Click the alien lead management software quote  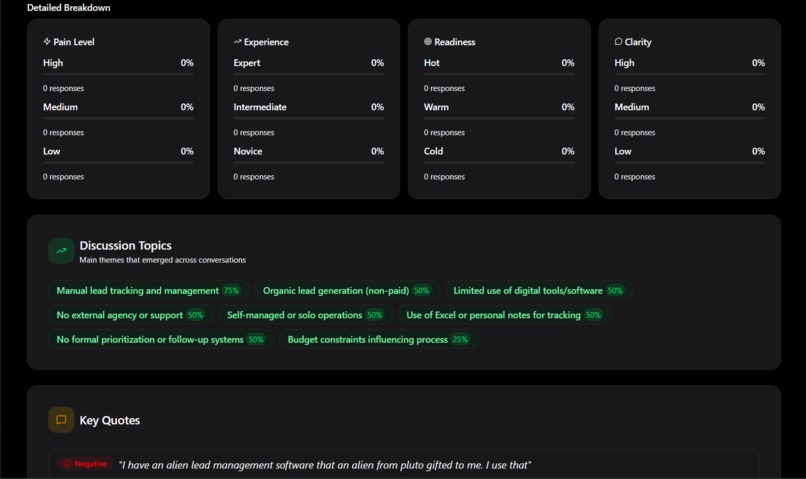pyautogui.click(x=325, y=465)
